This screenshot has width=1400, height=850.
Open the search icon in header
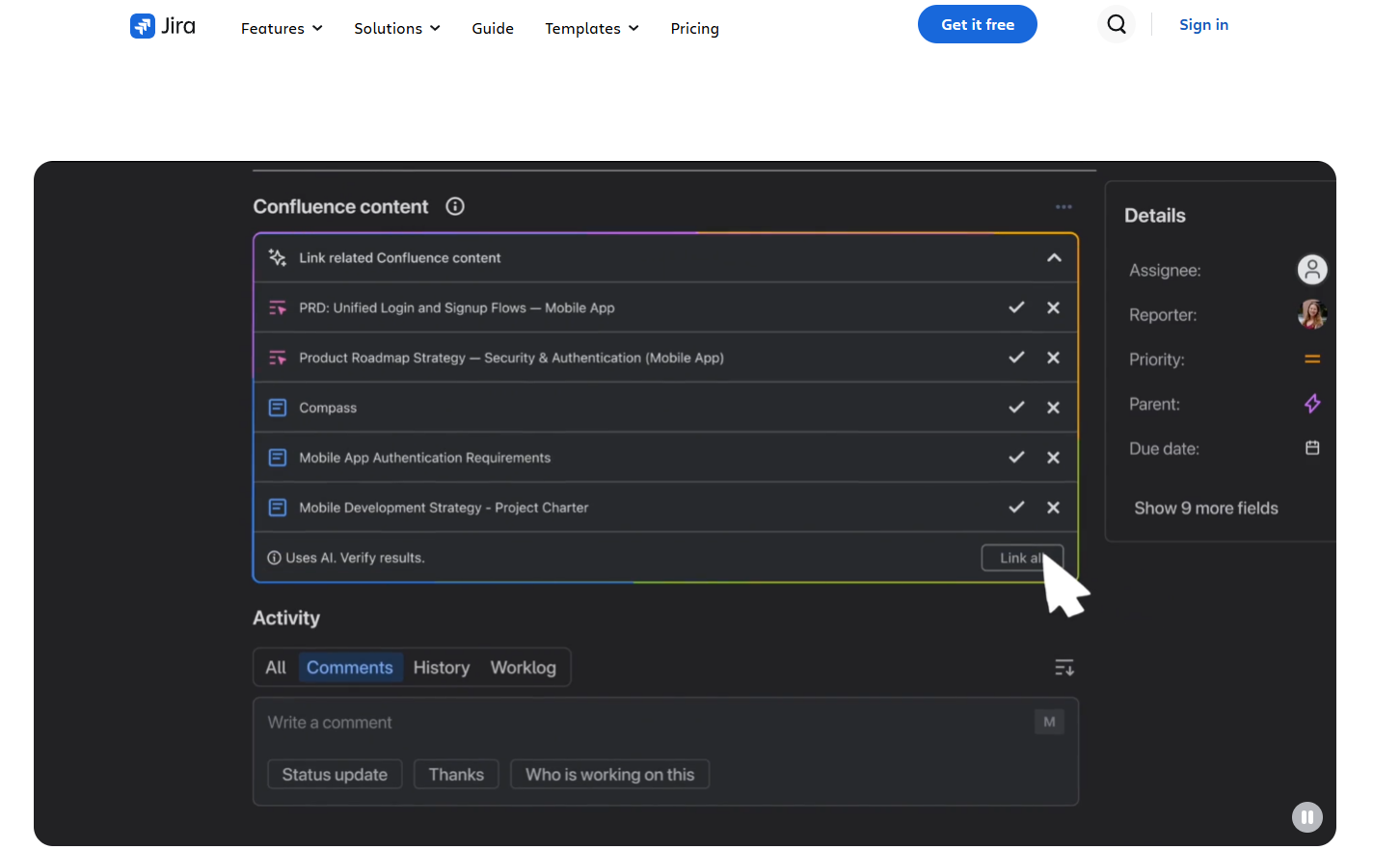click(1117, 24)
